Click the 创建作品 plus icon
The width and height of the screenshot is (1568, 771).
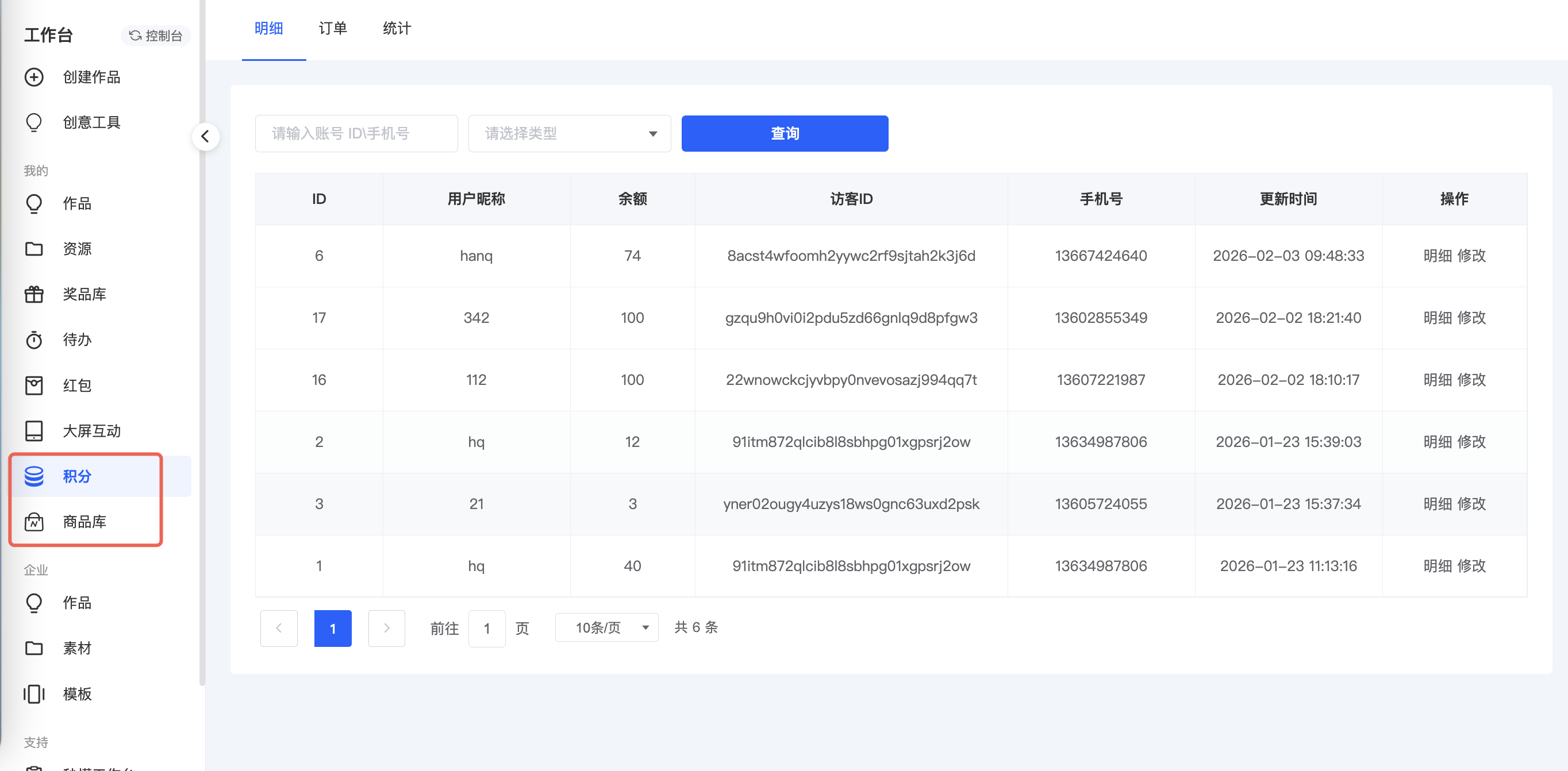click(34, 78)
